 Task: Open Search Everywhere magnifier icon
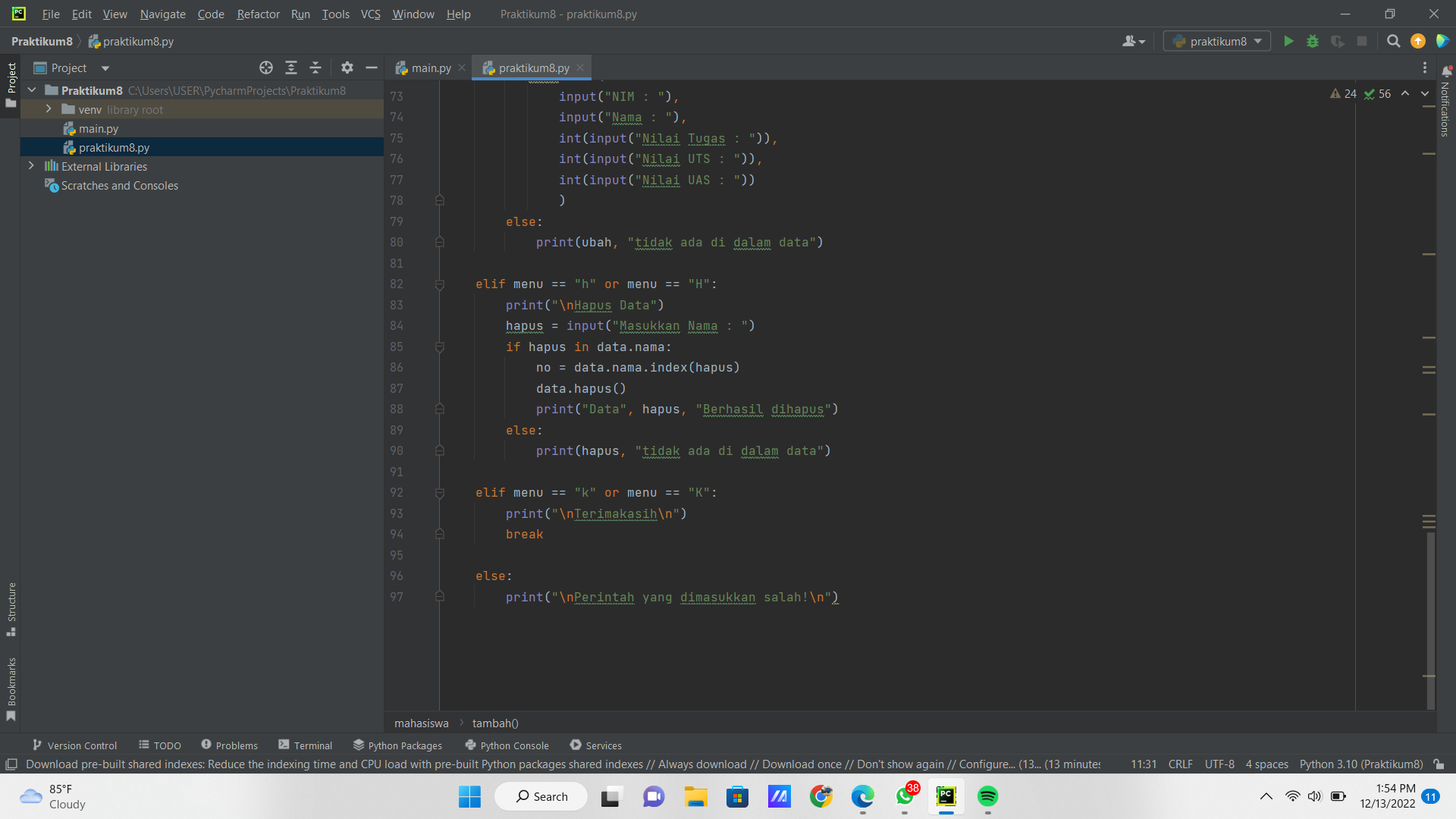(x=1392, y=42)
